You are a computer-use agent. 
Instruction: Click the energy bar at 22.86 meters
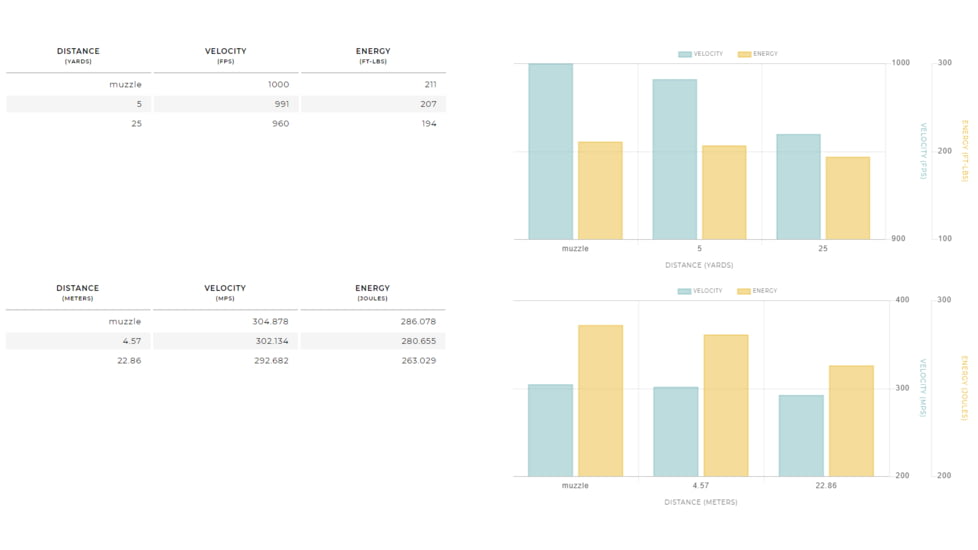pos(850,420)
